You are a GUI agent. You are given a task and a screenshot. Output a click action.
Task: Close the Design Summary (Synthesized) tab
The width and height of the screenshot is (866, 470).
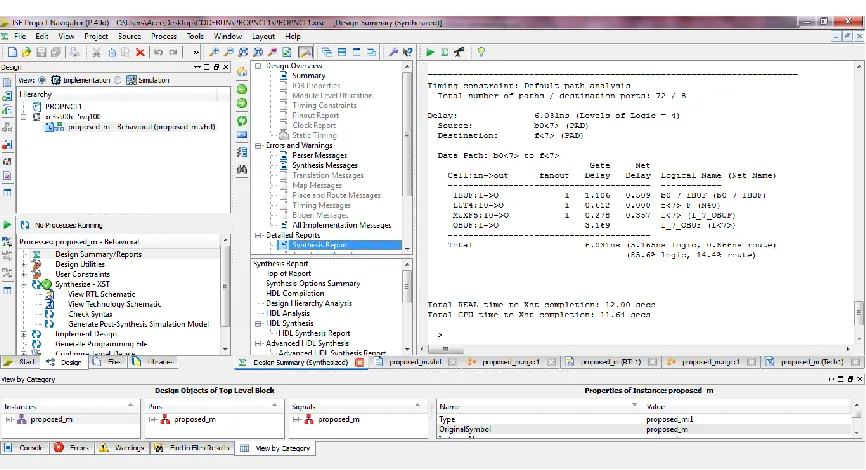[360, 362]
